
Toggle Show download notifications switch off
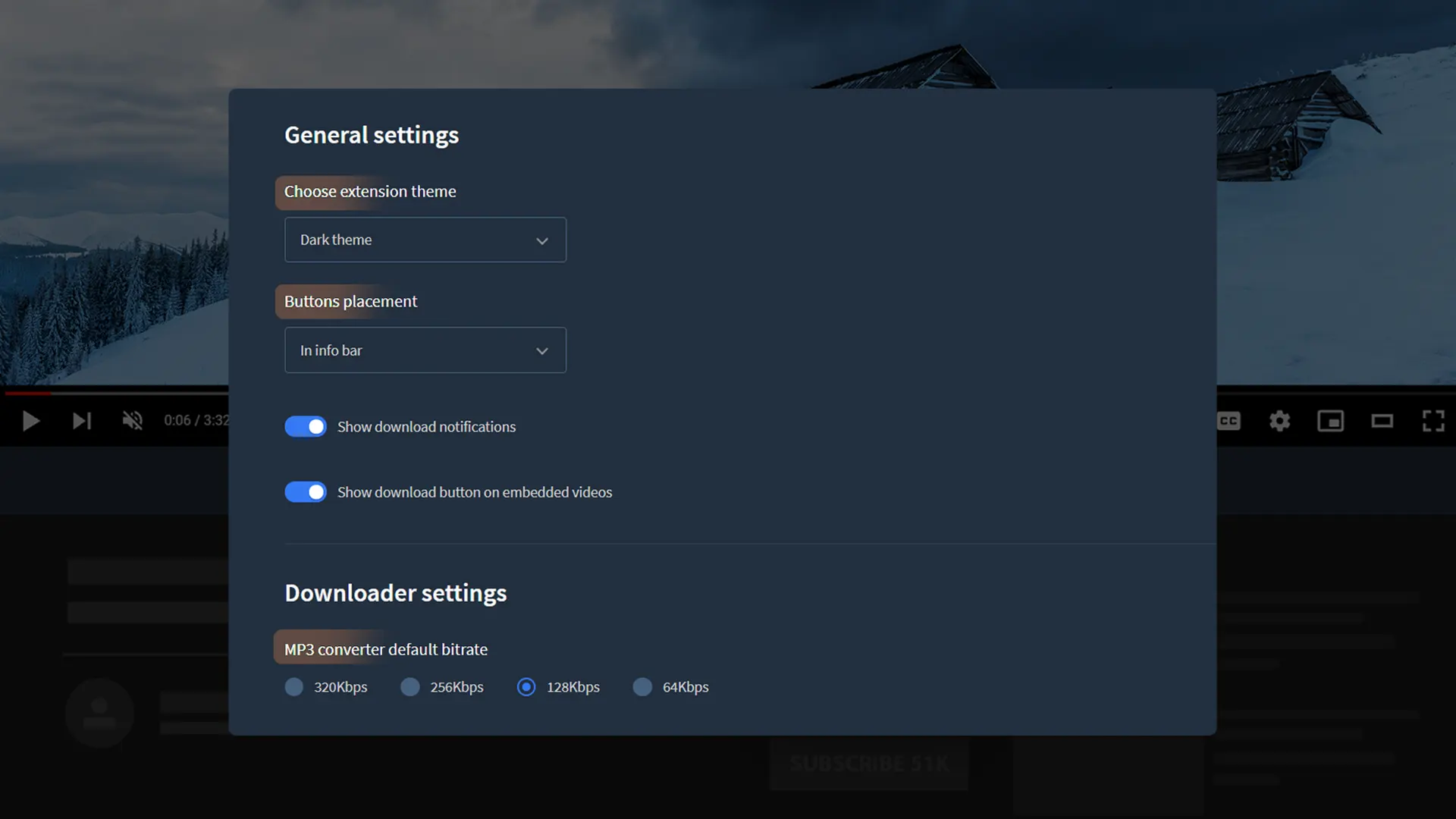[305, 426]
